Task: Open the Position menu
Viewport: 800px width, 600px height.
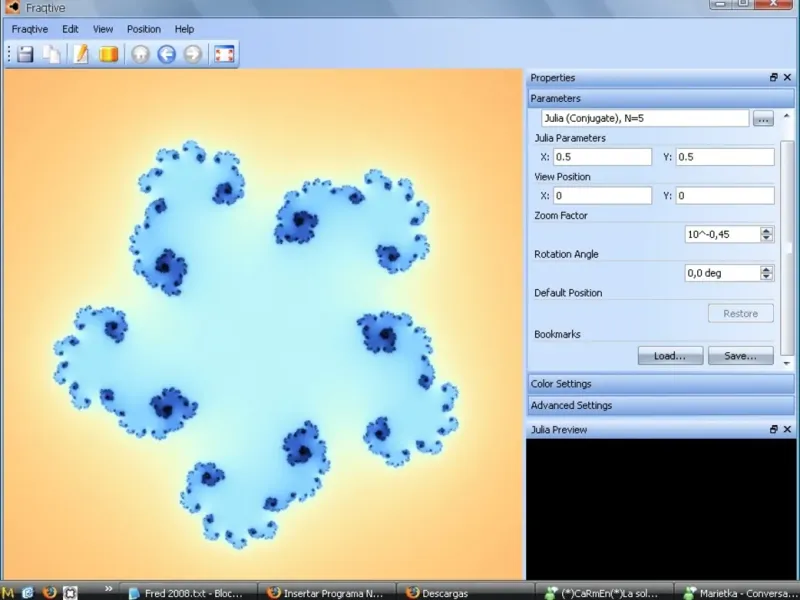Action: point(144,29)
